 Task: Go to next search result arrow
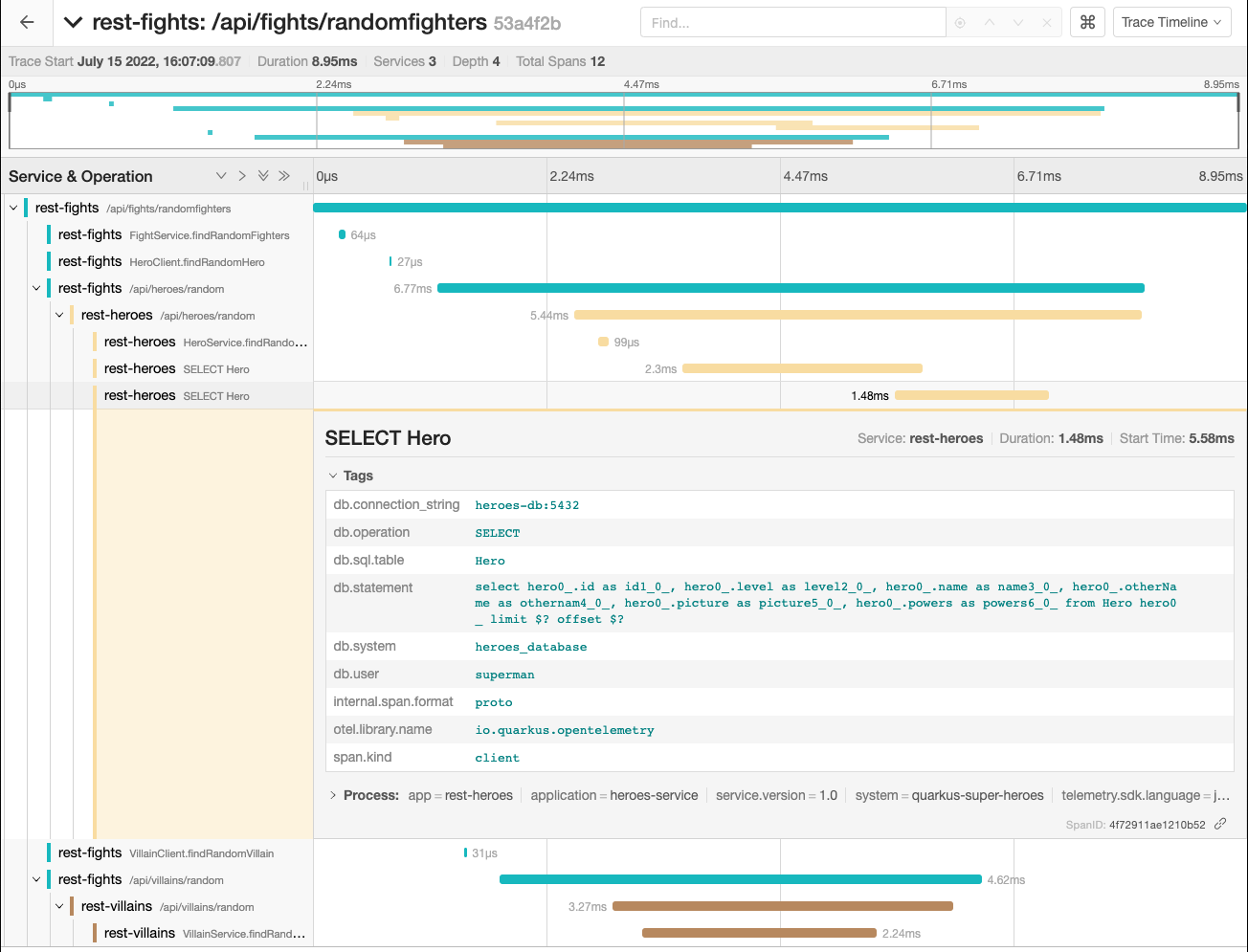1018,23
